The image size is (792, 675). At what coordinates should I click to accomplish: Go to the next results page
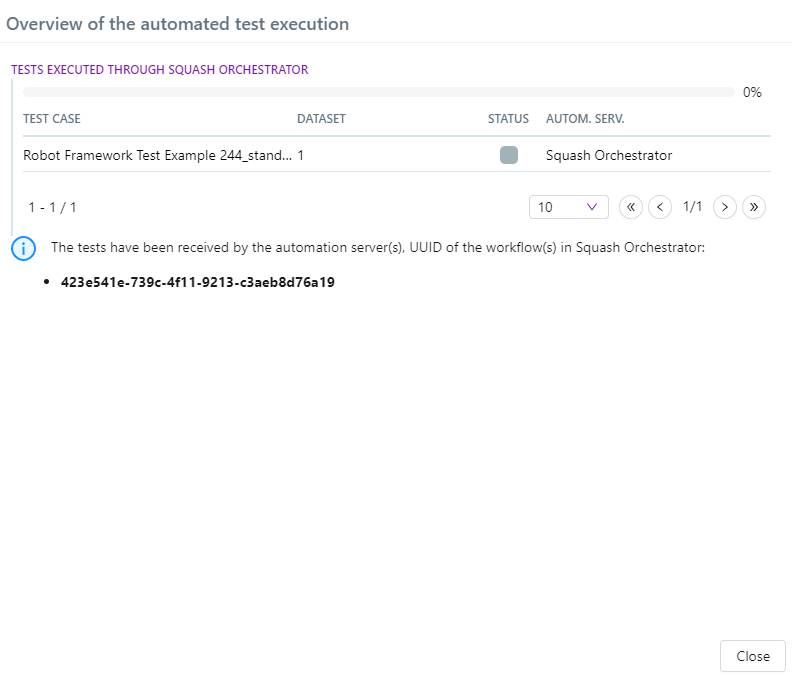point(725,207)
